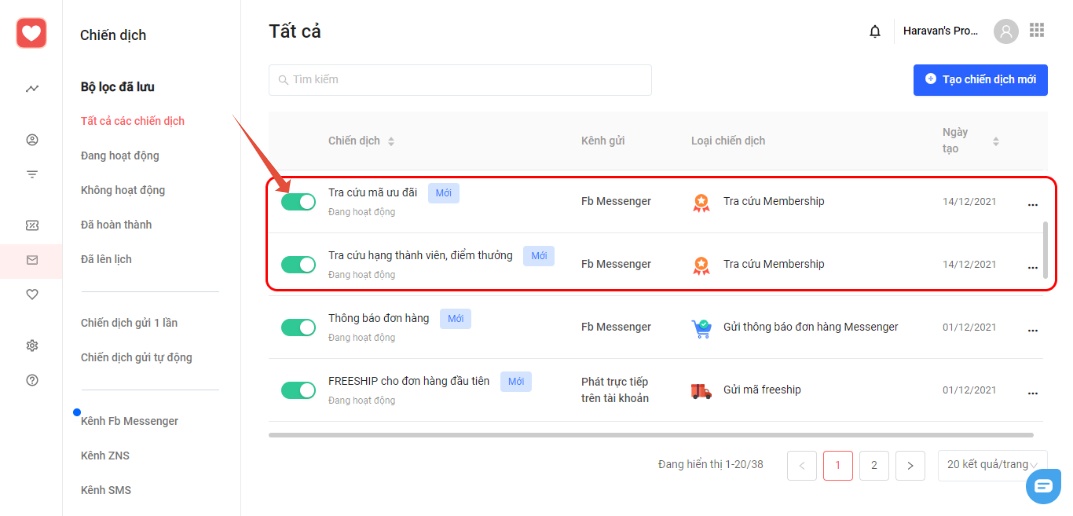Open the heart logo home icon
Screen dimensions: 1073x516
point(31,33)
